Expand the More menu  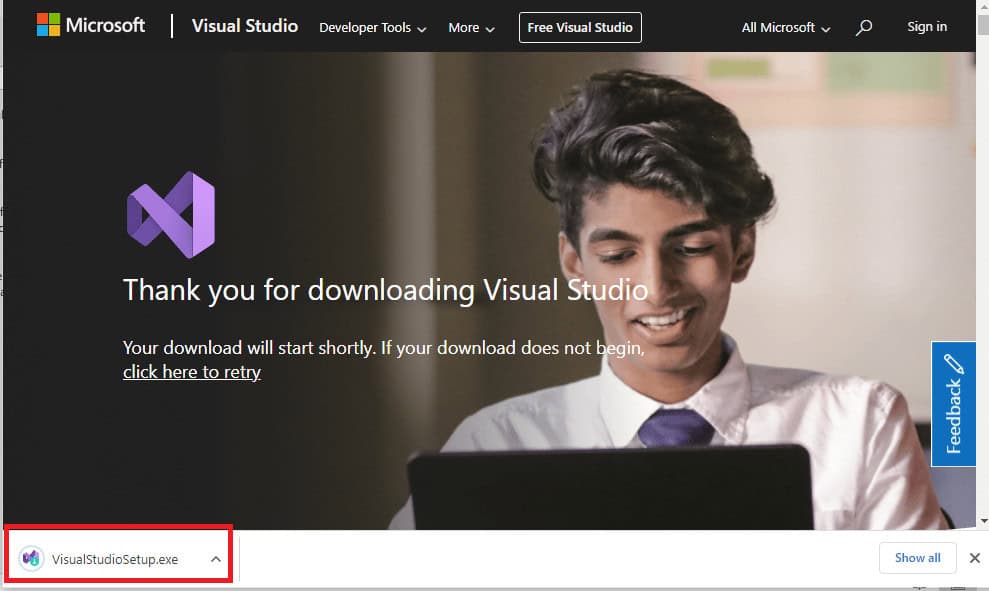[x=471, y=28]
